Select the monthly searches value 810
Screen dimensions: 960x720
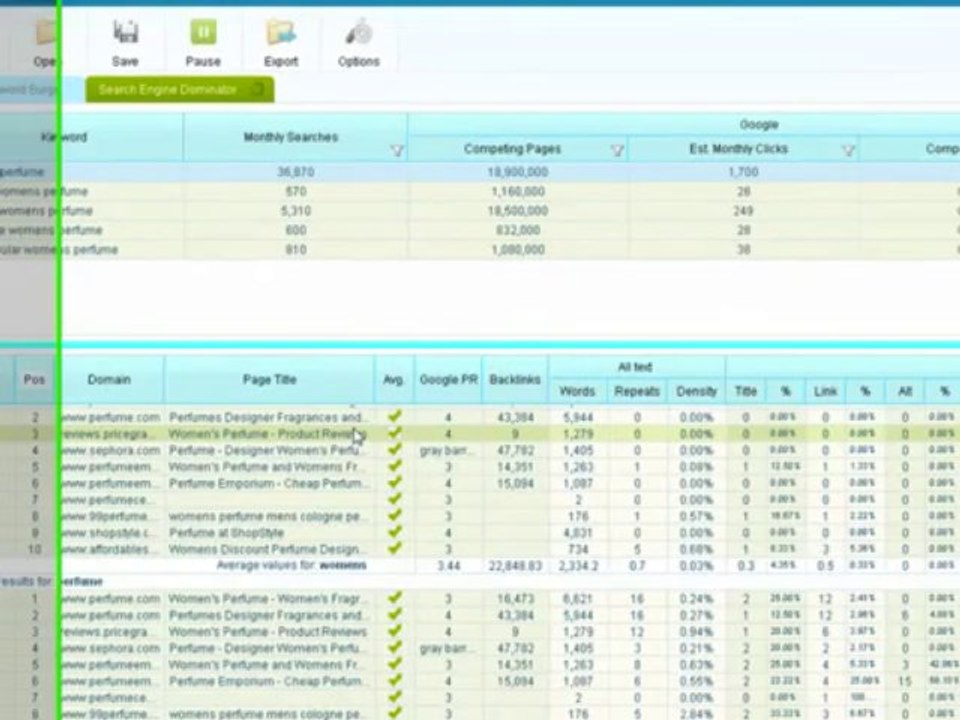point(296,250)
